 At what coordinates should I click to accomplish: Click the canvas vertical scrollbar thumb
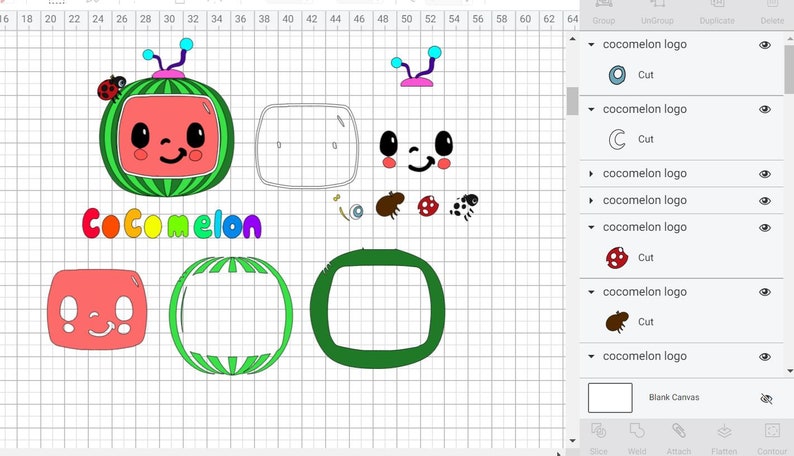tap(572, 101)
